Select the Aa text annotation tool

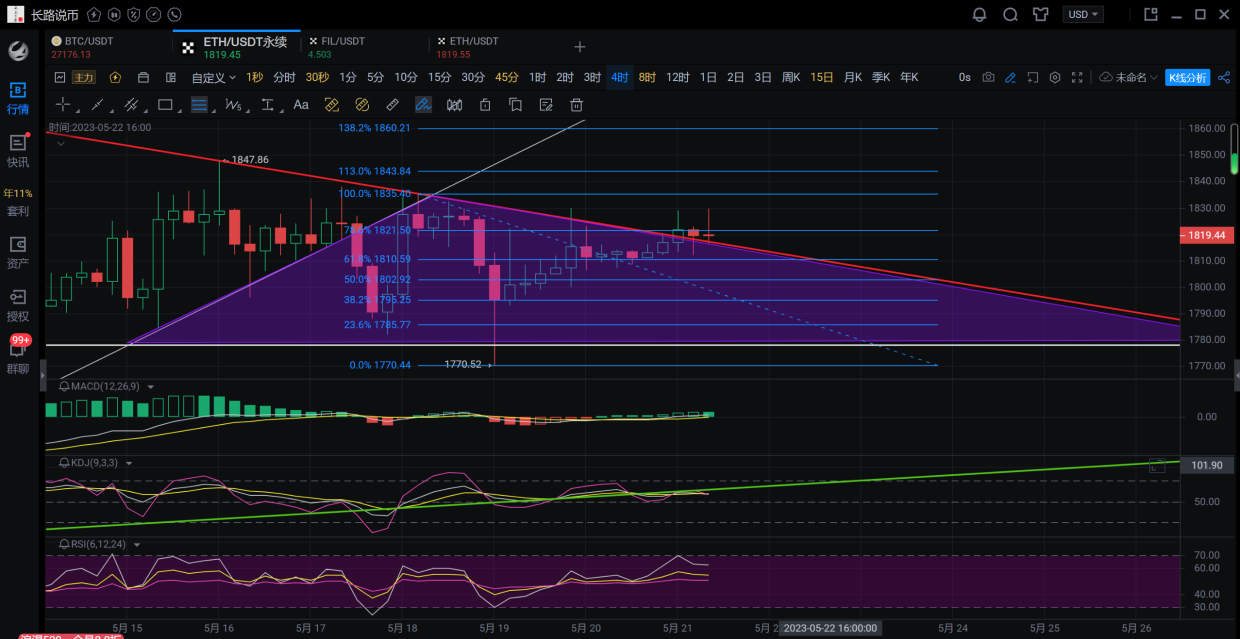[x=301, y=104]
